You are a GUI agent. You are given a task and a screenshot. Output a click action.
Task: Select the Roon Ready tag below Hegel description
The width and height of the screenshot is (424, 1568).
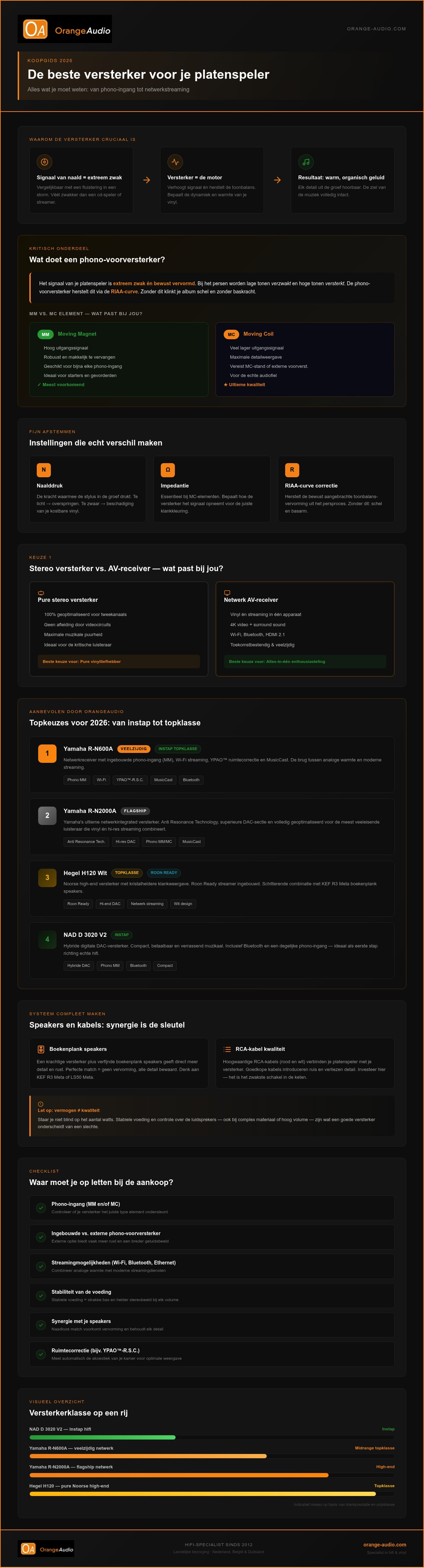tap(78, 904)
